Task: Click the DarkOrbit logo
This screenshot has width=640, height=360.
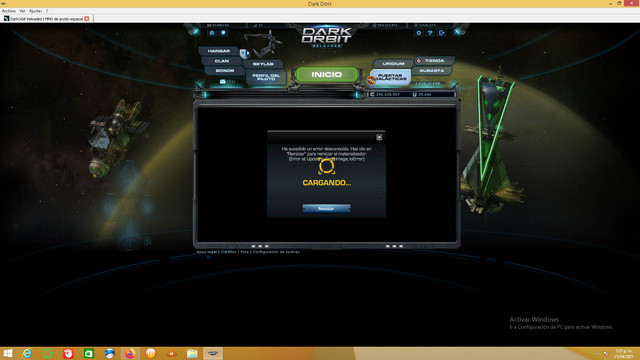Action: click(326, 37)
